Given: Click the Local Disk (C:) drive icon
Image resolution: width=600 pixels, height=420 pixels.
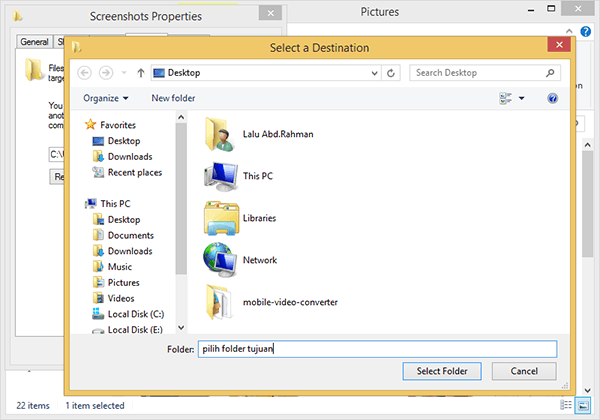Looking at the screenshot, I should click(98, 314).
